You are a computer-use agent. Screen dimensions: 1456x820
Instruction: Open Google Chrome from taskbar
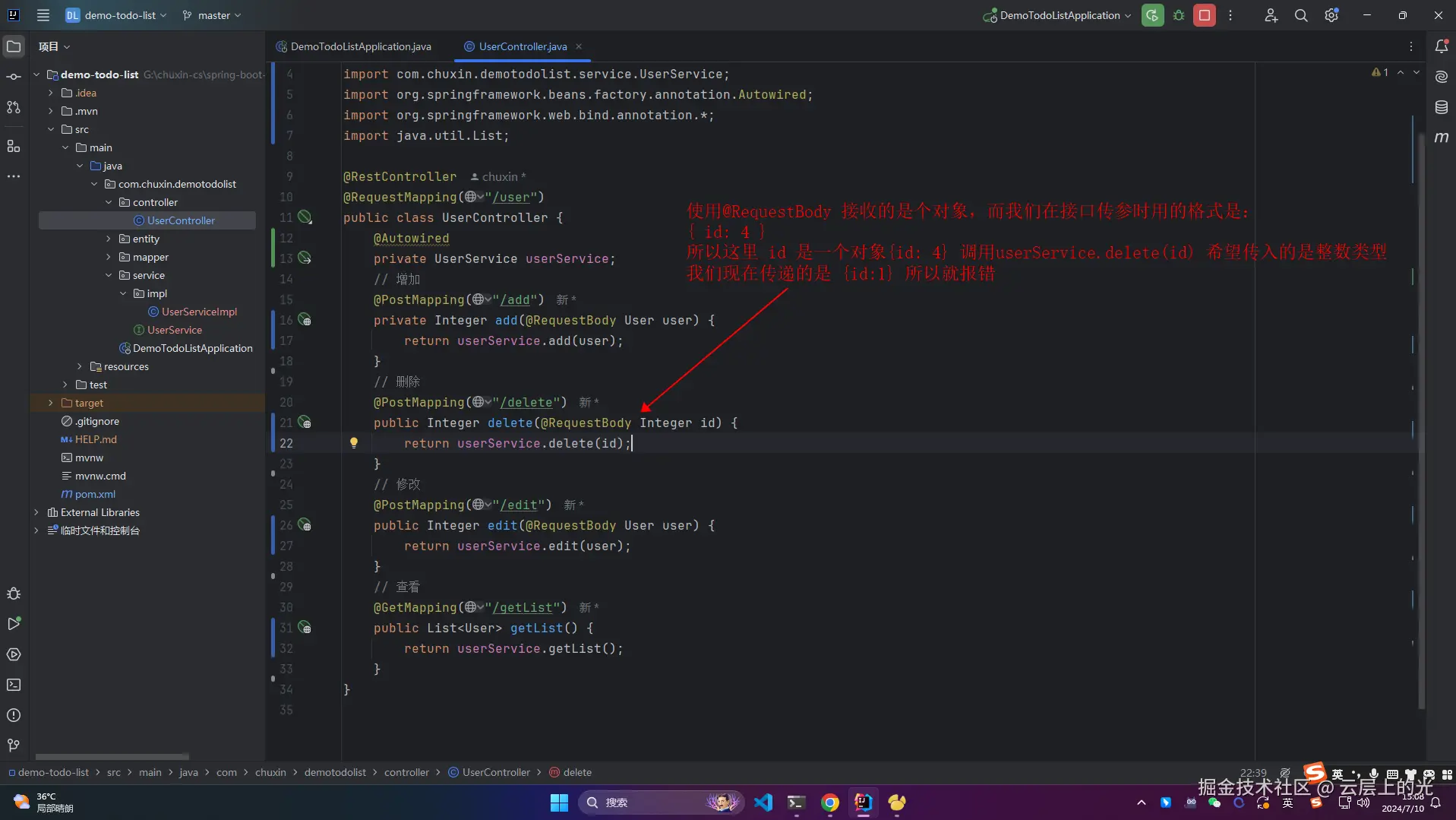point(830,803)
